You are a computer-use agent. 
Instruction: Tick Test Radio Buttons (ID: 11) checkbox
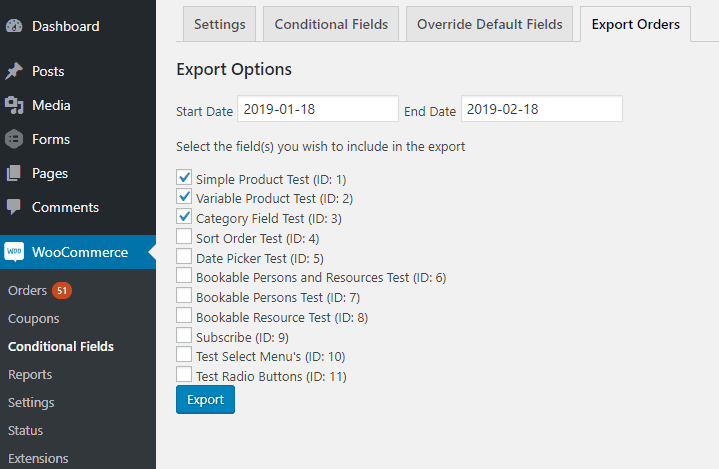(184, 374)
